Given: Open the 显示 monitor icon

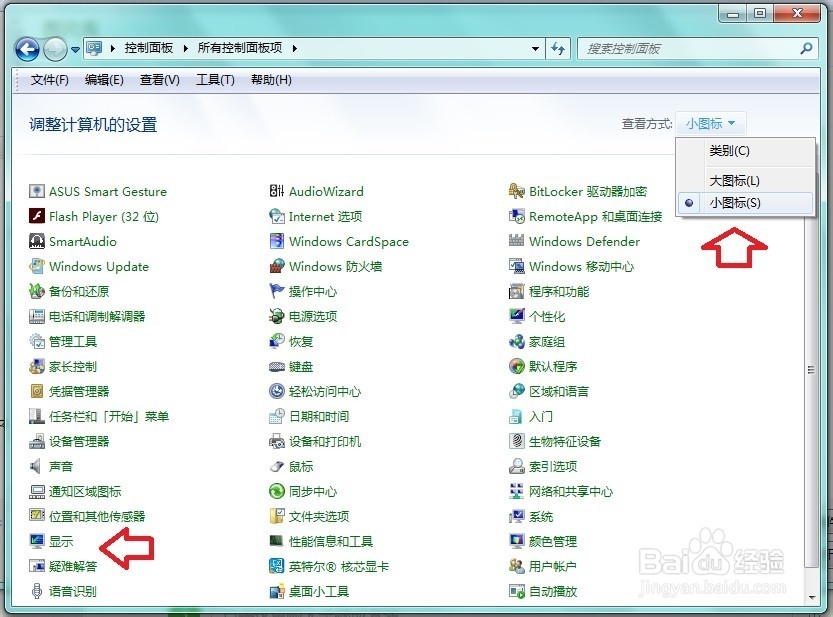Looking at the screenshot, I should tap(37, 541).
